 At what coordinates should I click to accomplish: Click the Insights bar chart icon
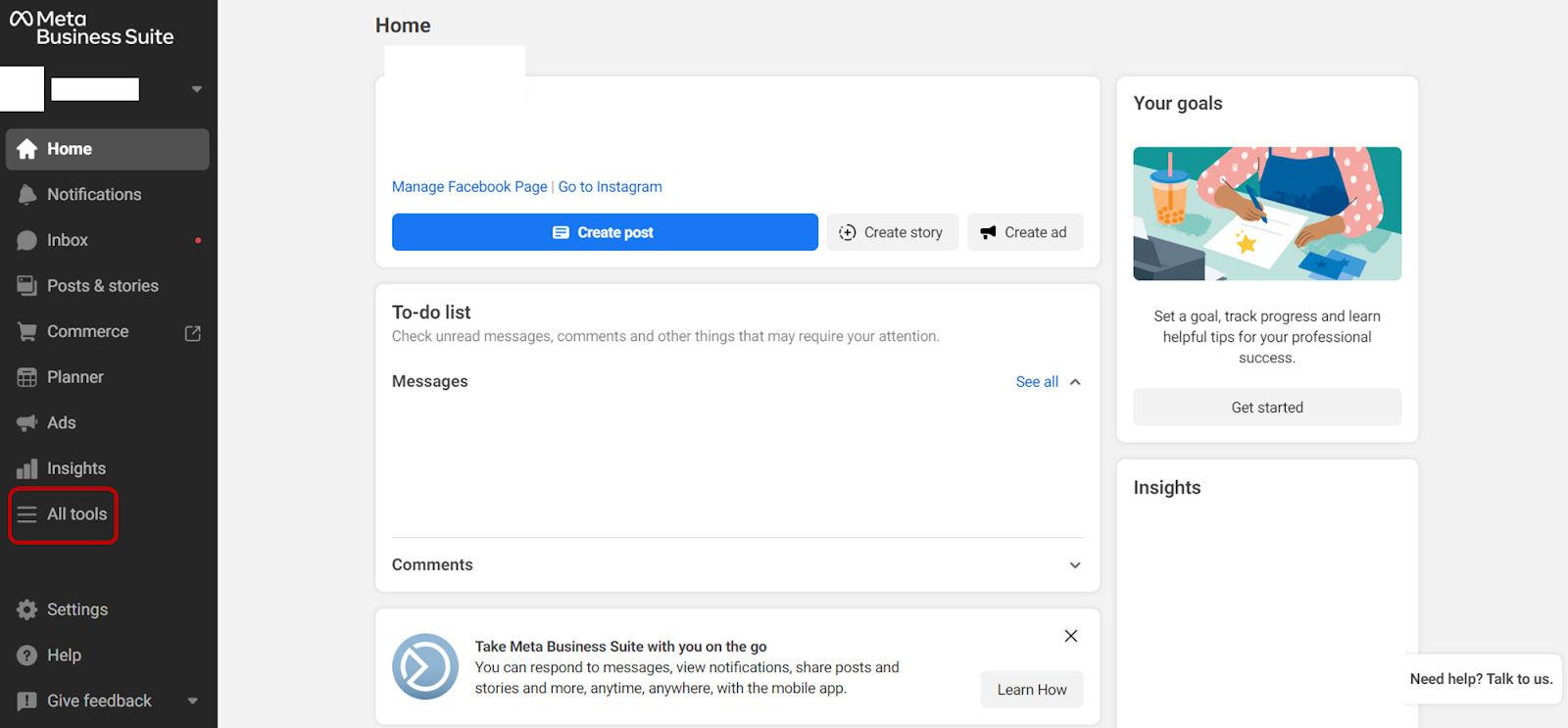point(27,468)
